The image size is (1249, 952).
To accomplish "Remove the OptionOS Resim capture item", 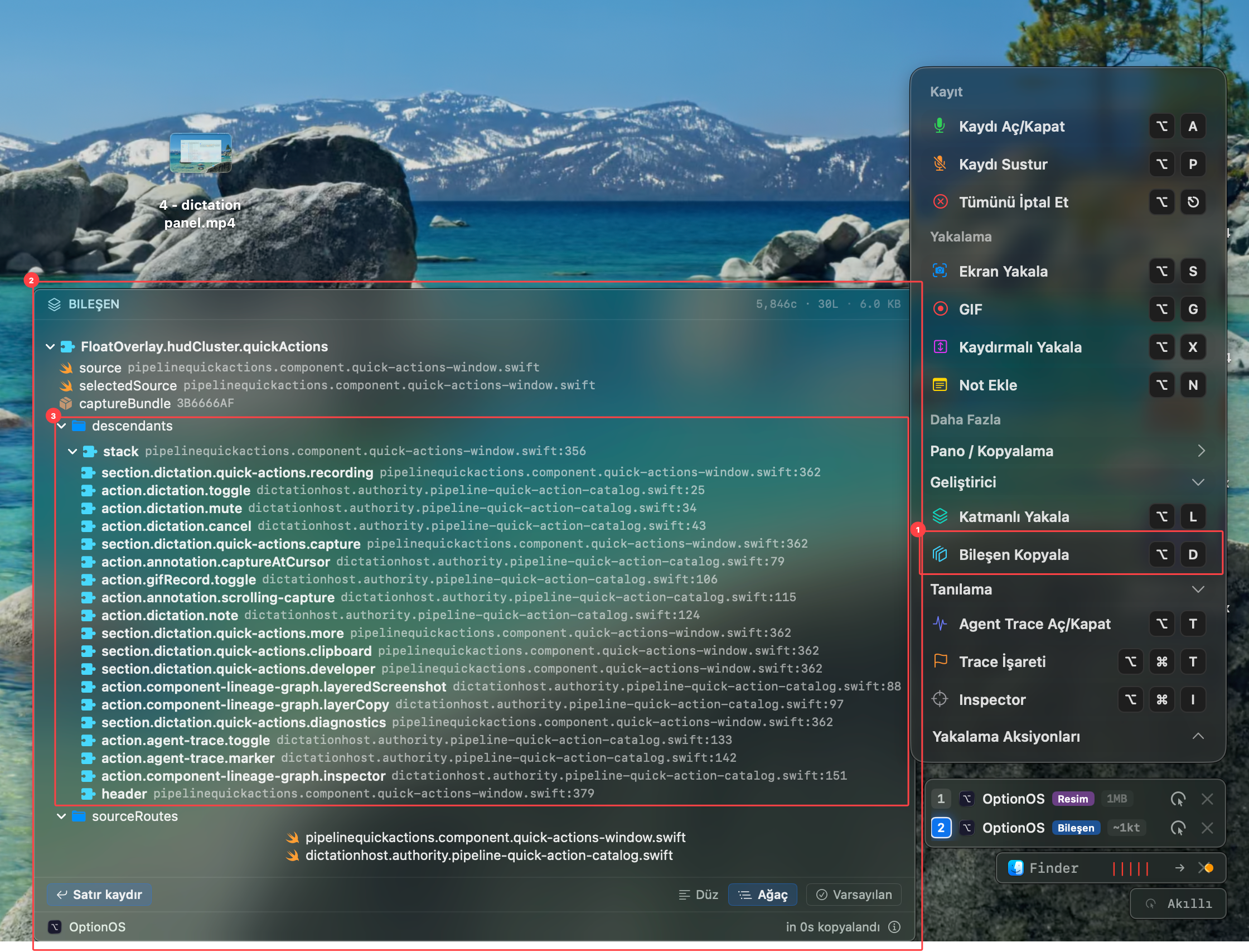I will [x=1207, y=799].
